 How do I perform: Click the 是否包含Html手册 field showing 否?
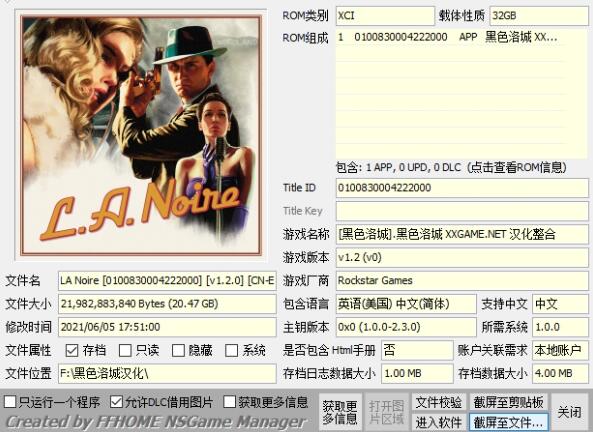[417, 350]
